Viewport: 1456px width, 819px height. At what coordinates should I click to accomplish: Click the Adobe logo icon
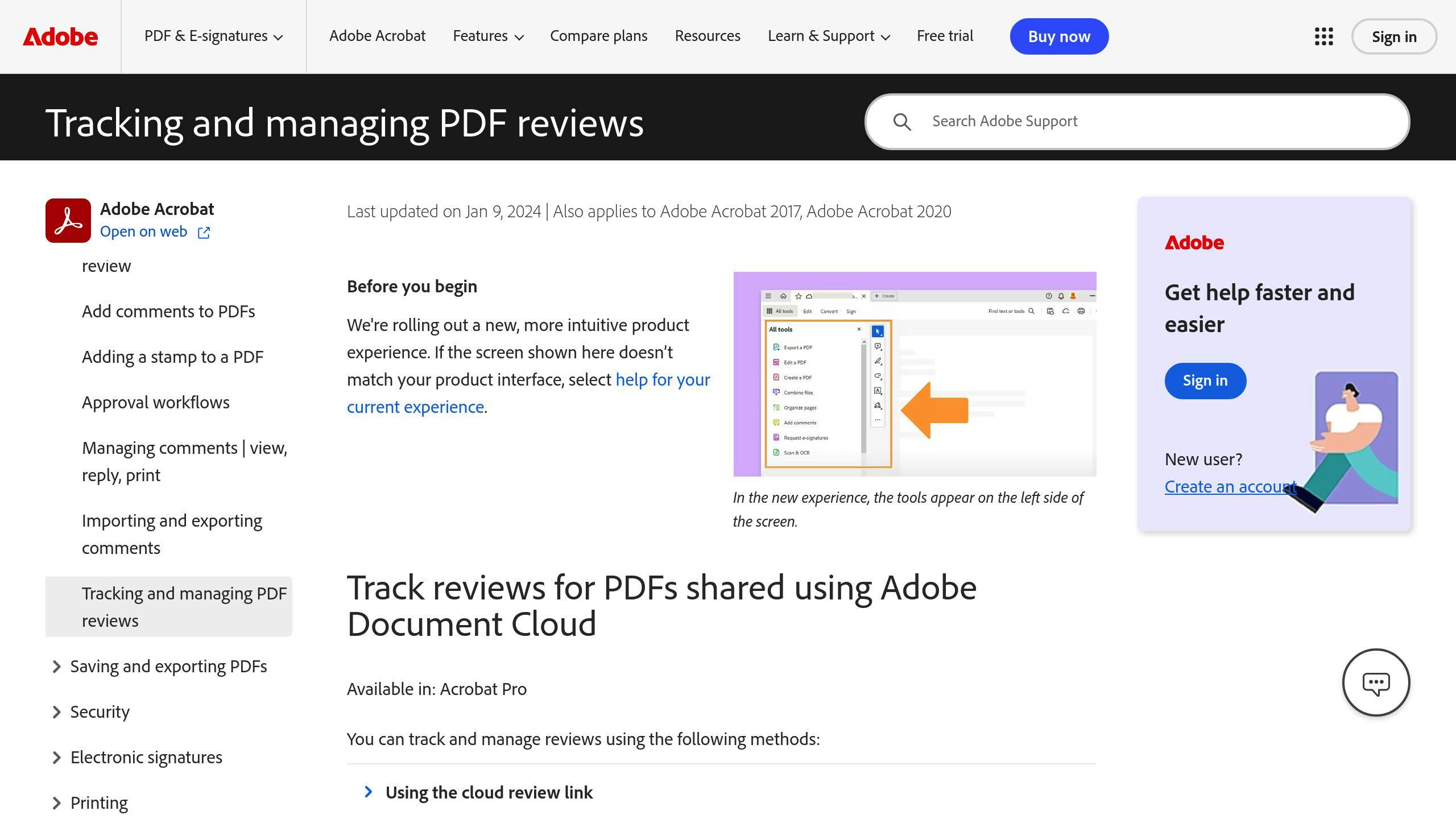point(60,36)
